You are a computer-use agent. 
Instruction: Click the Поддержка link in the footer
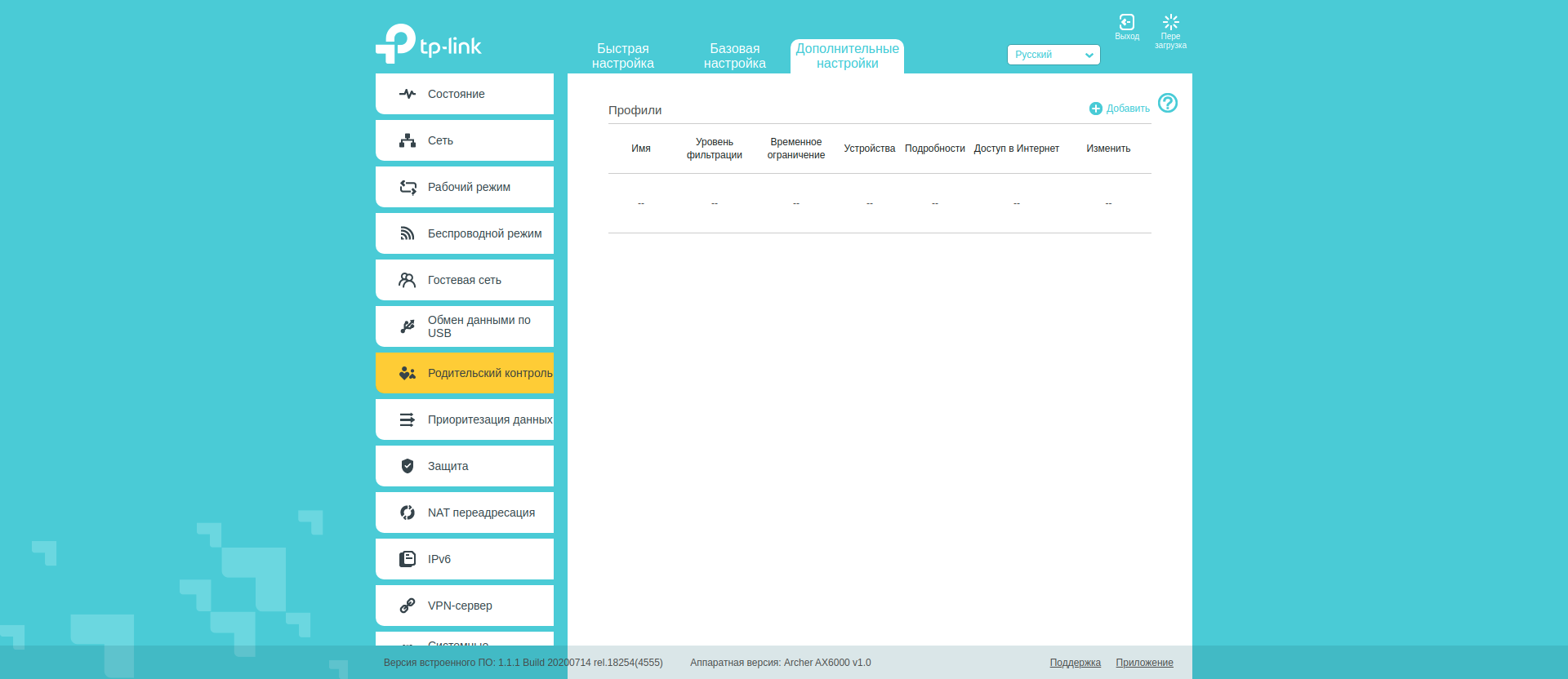click(1075, 663)
